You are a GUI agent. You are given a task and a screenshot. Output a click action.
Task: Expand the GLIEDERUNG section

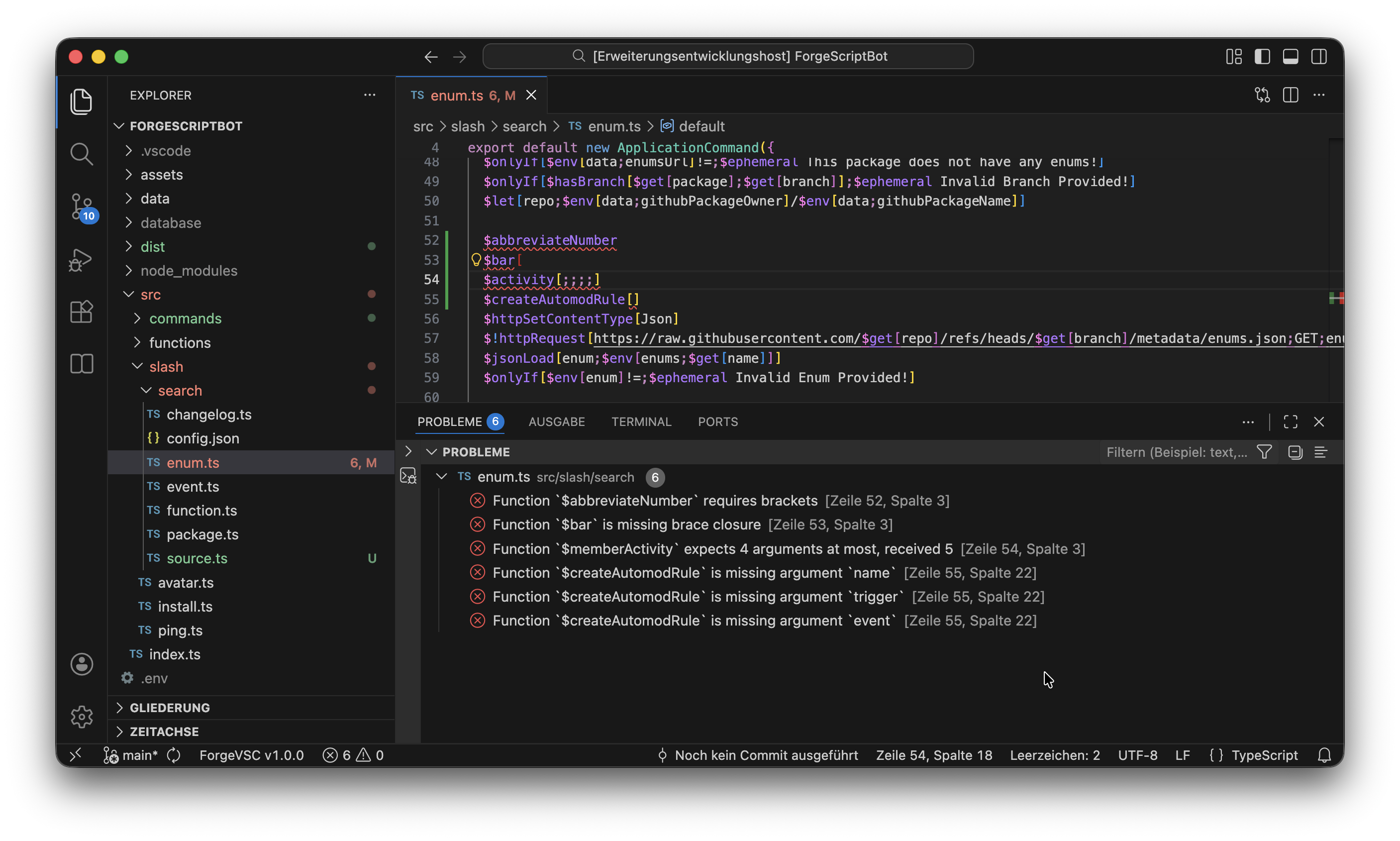(170, 707)
